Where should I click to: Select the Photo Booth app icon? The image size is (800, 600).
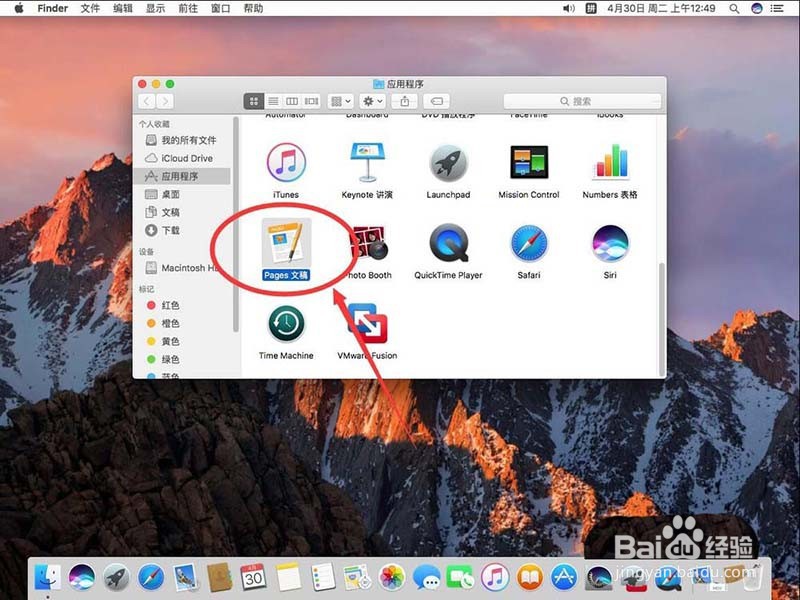pos(371,243)
